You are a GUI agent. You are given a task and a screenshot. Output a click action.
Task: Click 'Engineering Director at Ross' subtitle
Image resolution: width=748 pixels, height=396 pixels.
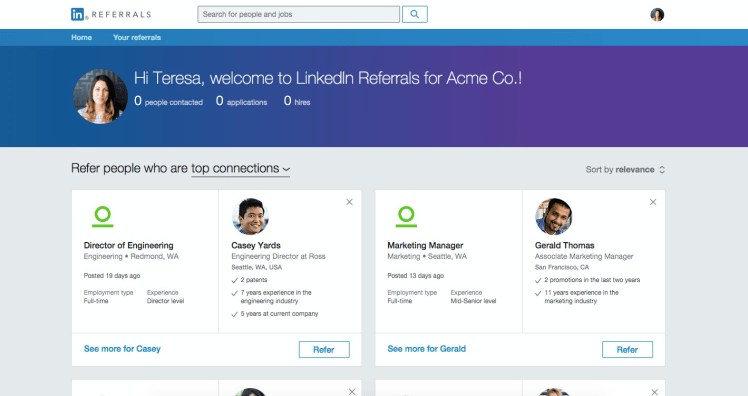coord(278,256)
